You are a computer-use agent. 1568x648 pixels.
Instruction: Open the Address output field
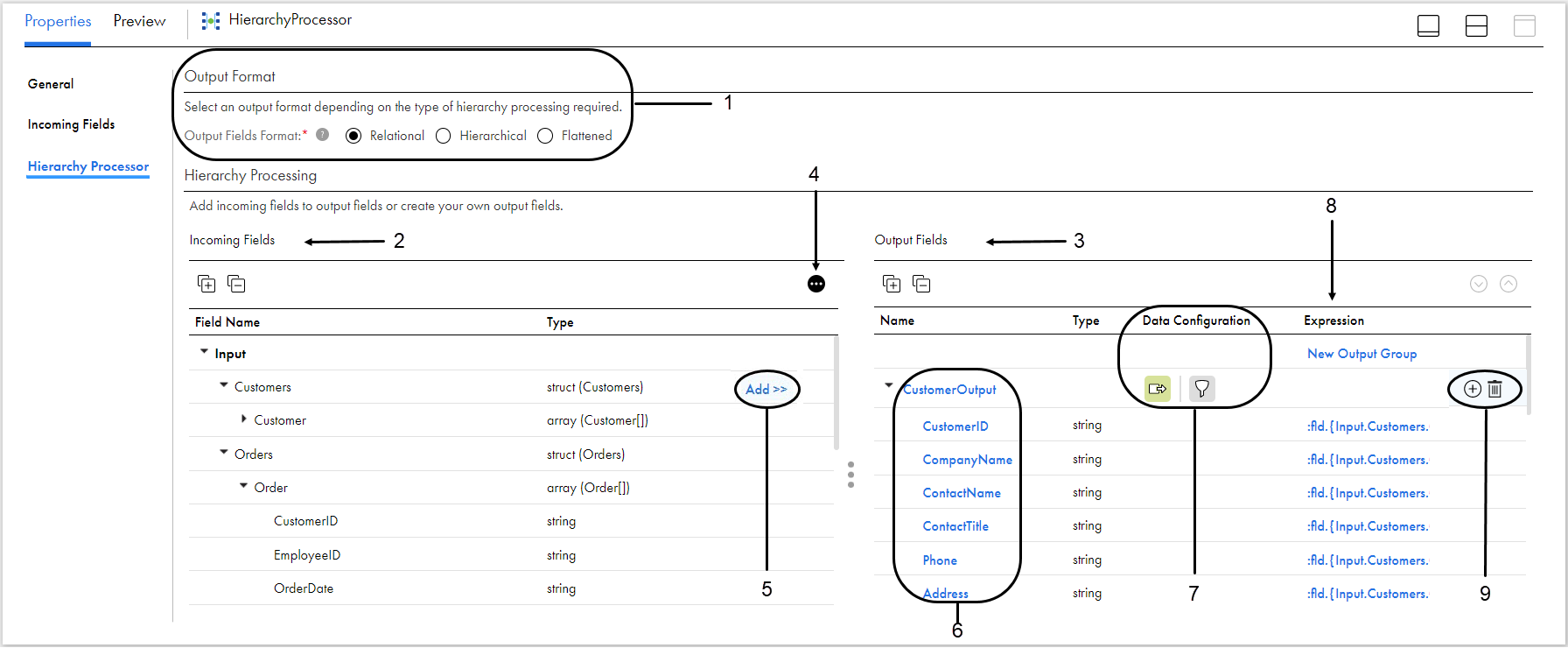pos(946,594)
